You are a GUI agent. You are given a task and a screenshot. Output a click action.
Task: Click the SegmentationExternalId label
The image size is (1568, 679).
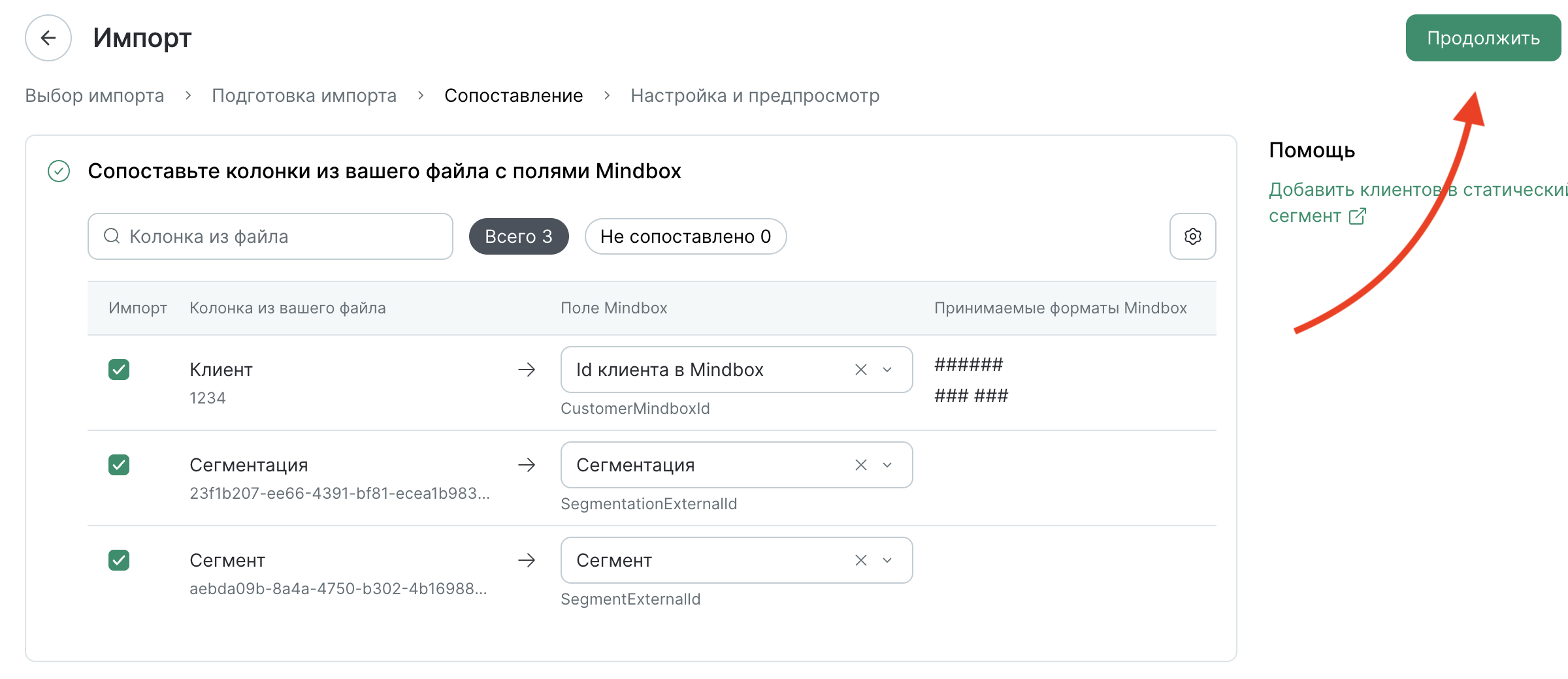tap(649, 504)
